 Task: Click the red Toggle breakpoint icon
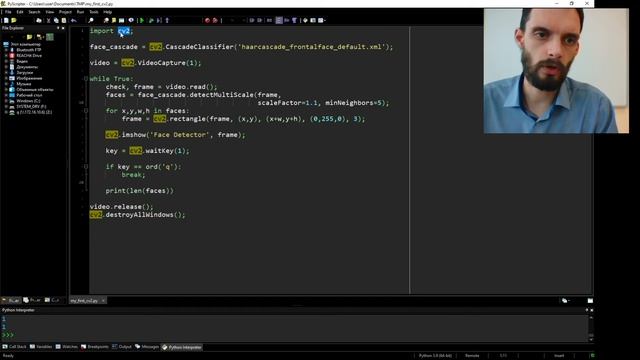(207, 20)
